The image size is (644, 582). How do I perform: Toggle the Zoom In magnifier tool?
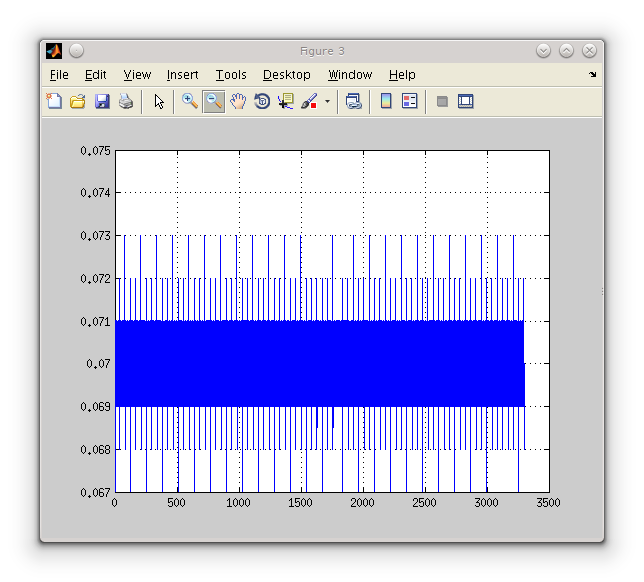pyautogui.click(x=190, y=101)
